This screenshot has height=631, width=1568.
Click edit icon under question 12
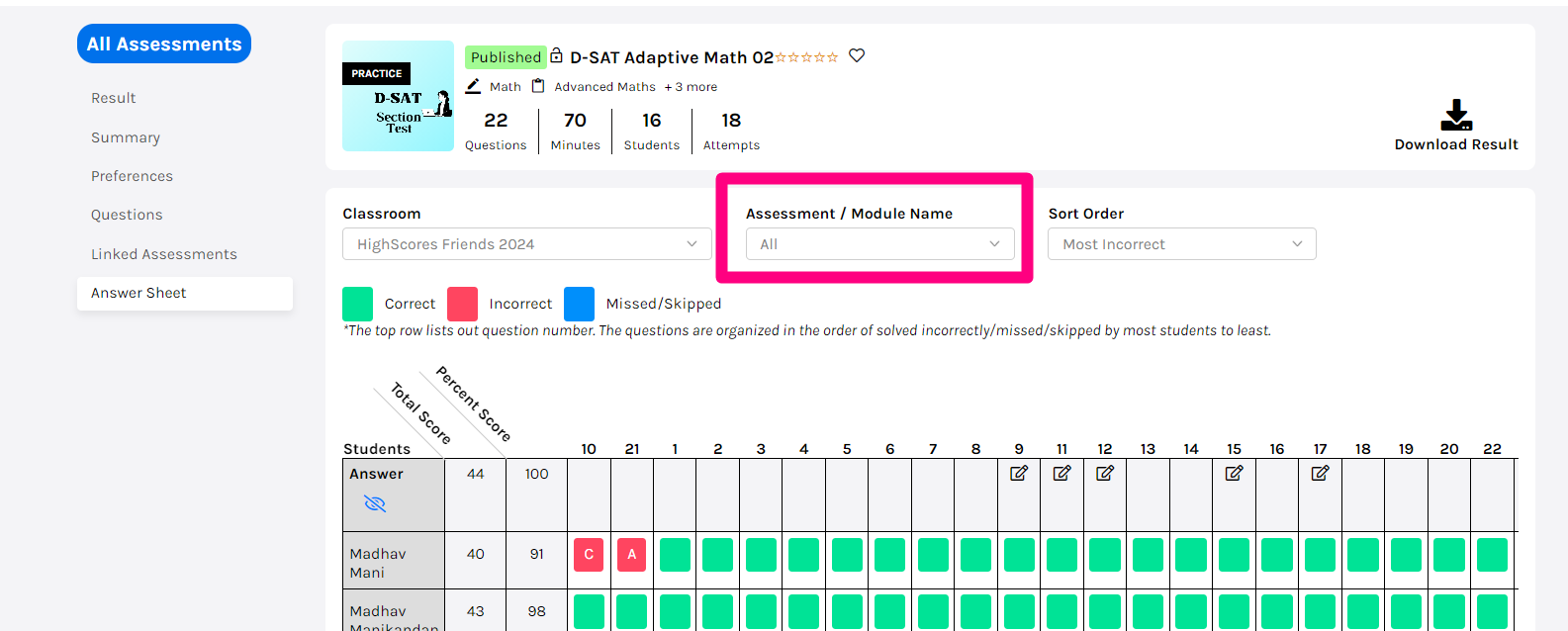click(x=1104, y=474)
